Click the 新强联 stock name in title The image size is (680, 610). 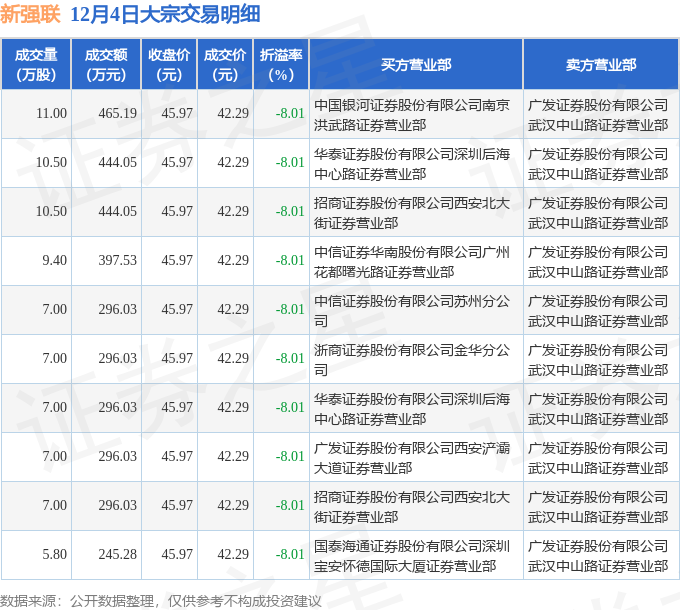click(30, 14)
